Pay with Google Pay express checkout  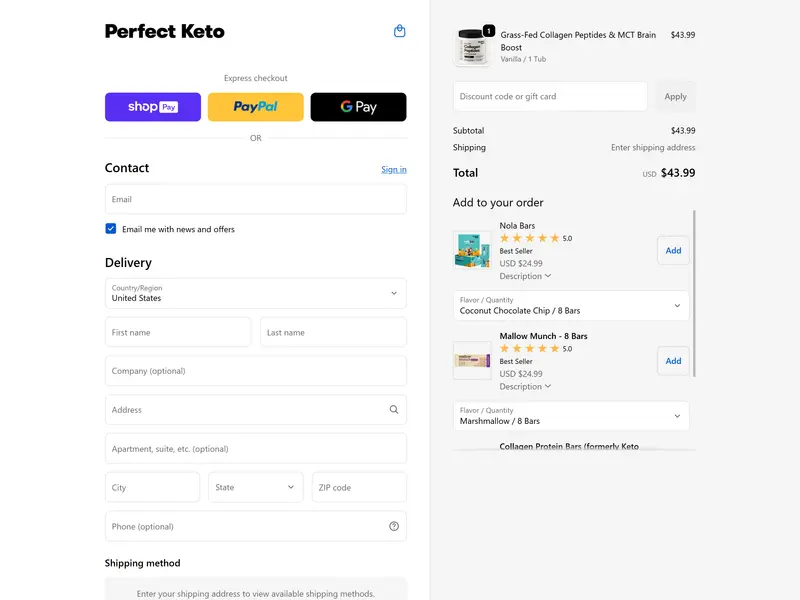[358, 107]
